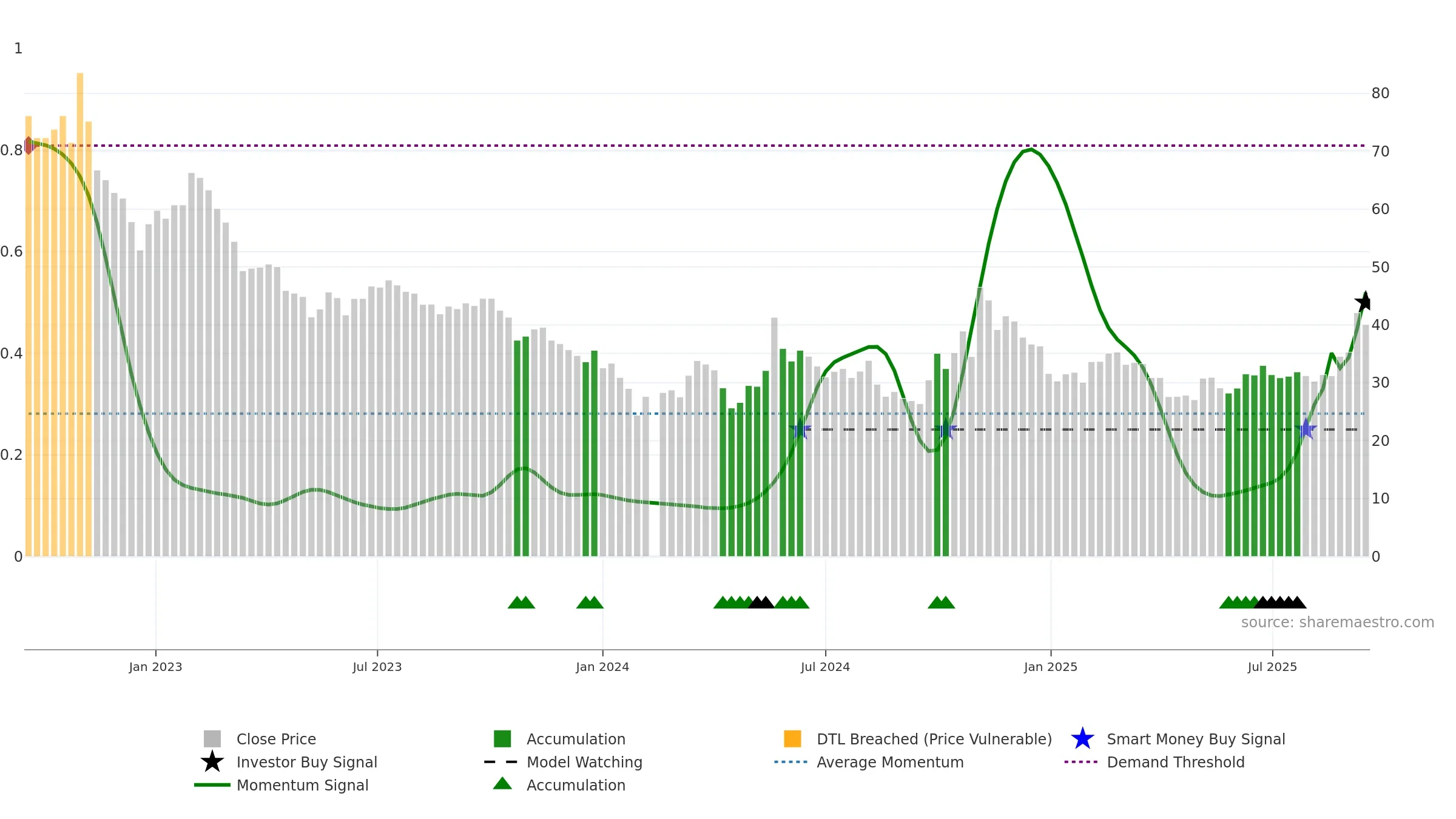Click the green Accumulation square legend swatch
This screenshot has width=1456, height=819.
point(502,738)
